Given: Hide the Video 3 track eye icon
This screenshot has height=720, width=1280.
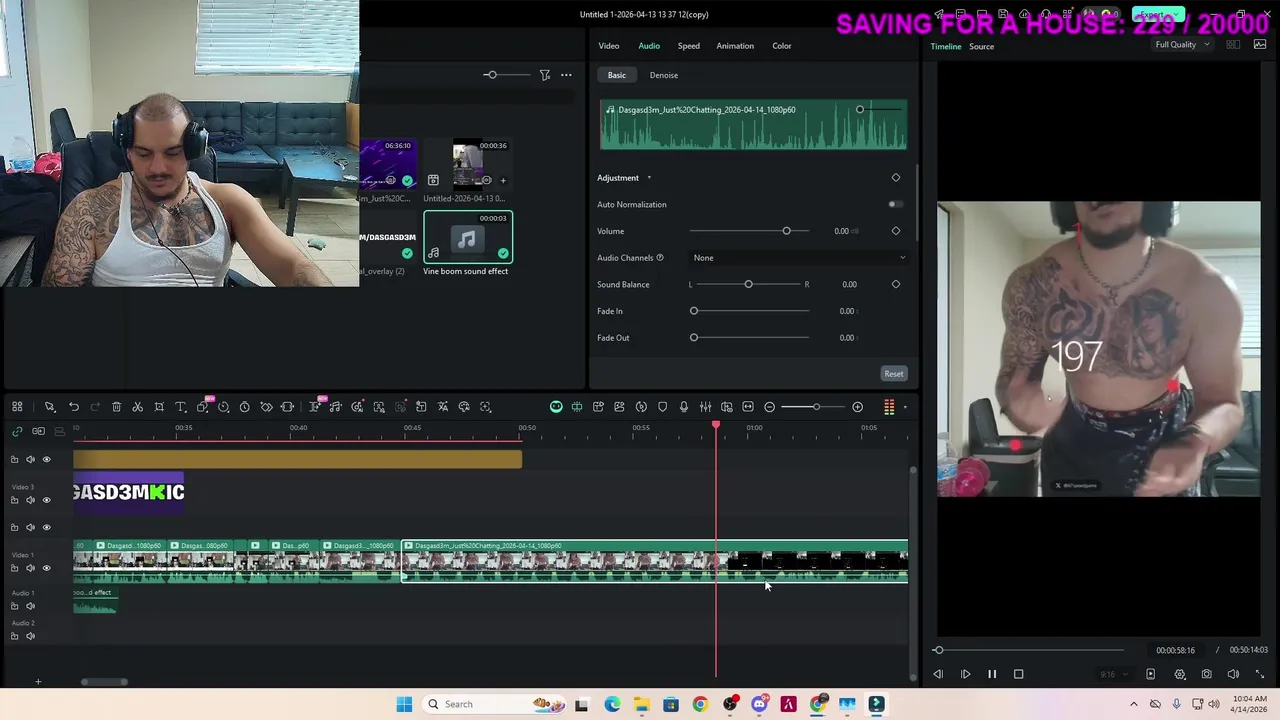Looking at the screenshot, I should tap(46, 500).
